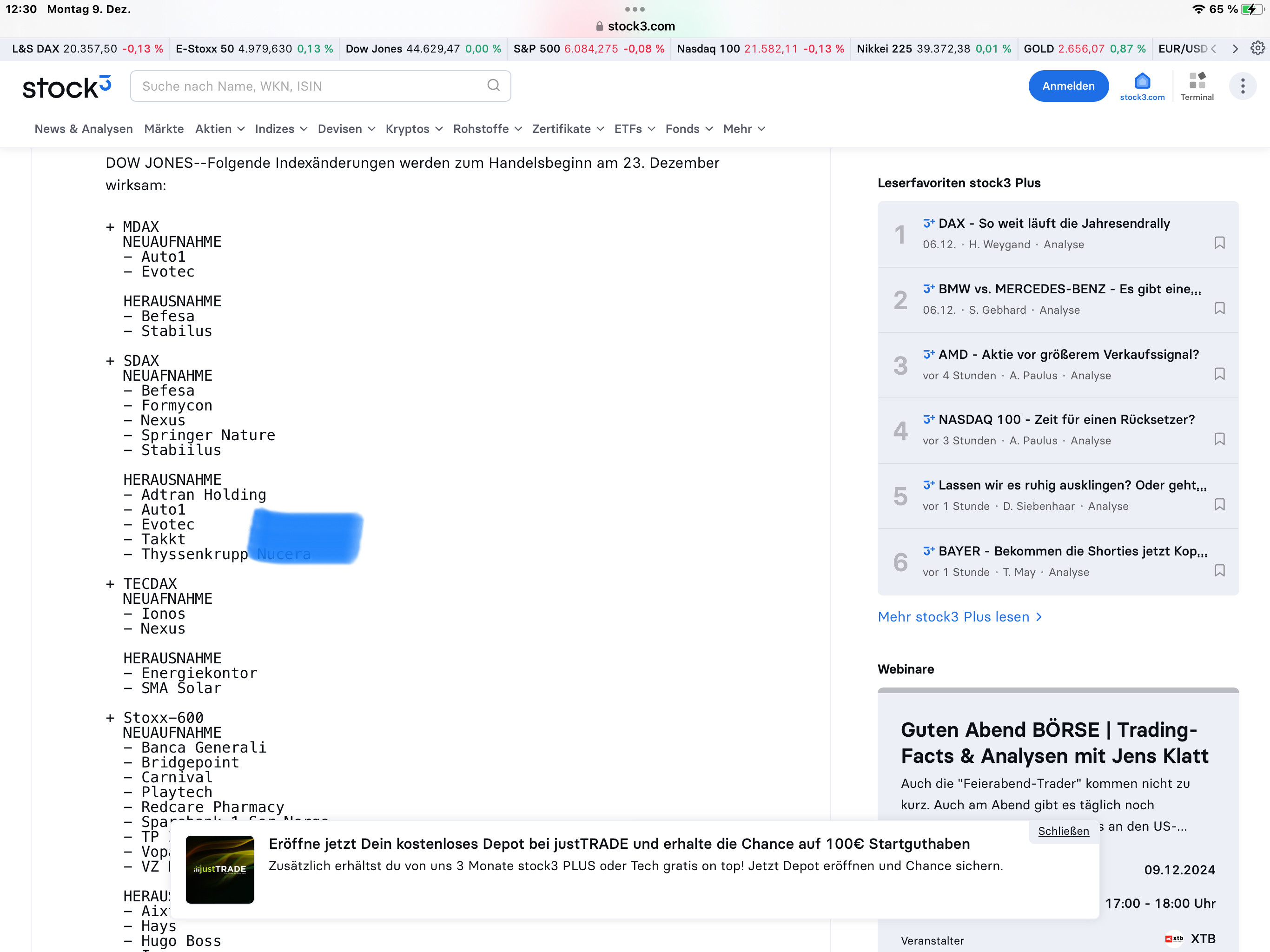The image size is (1270, 952).
Task: Expand the Indizes dropdown menu
Action: [281, 129]
